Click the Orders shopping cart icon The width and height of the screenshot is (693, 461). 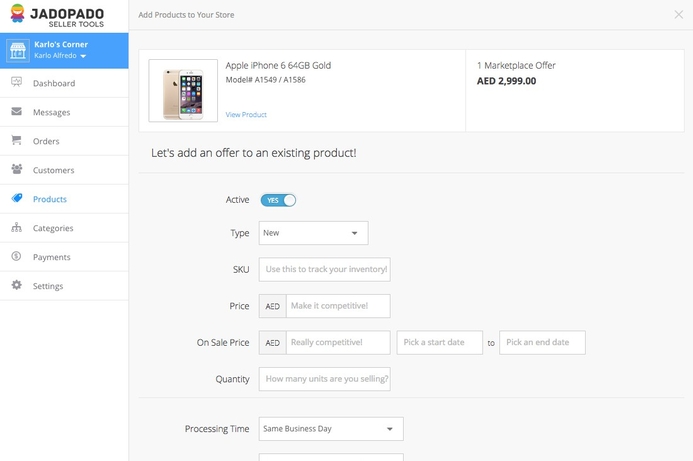(x=16, y=140)
